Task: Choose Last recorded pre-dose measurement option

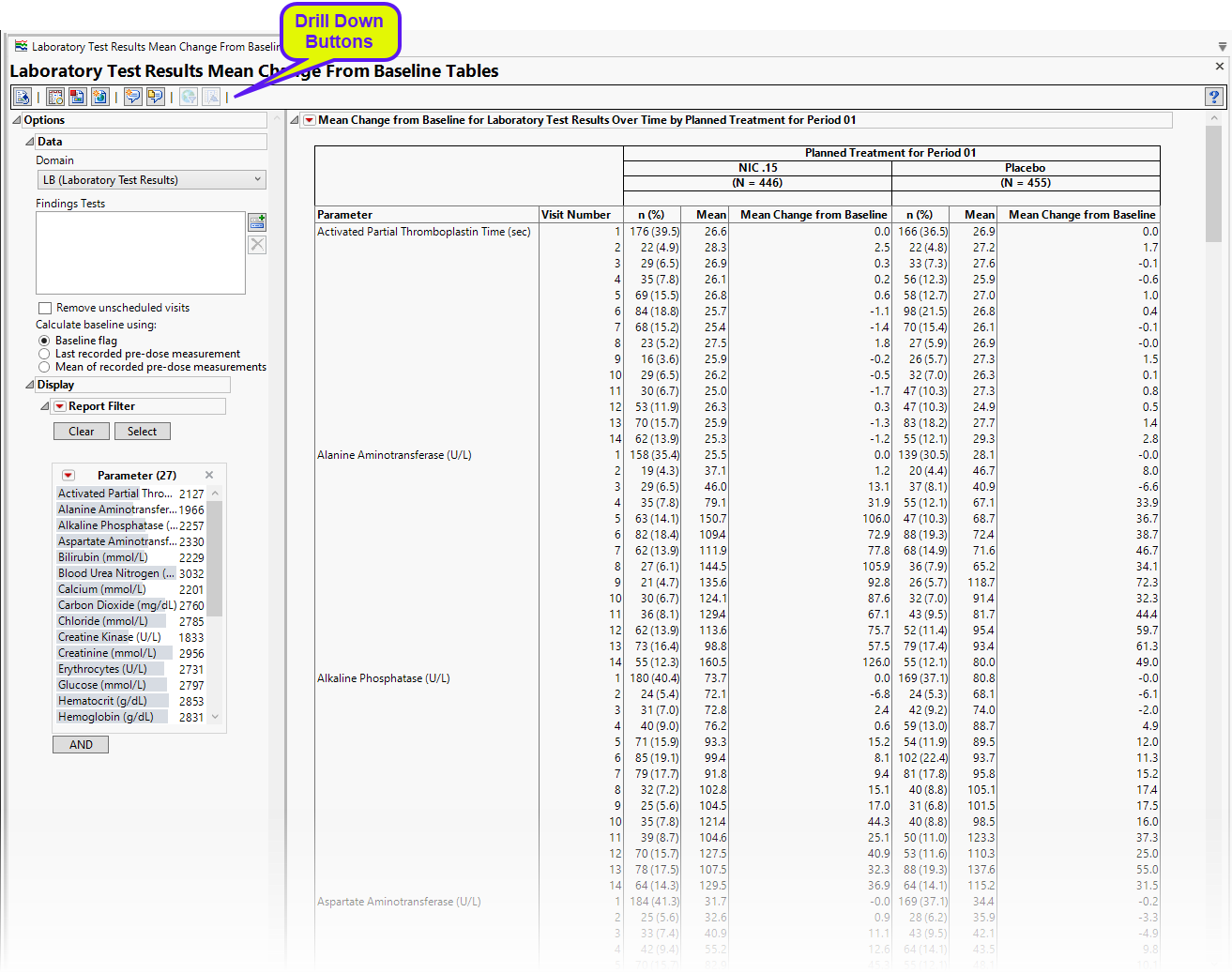Action: (44, 354)
